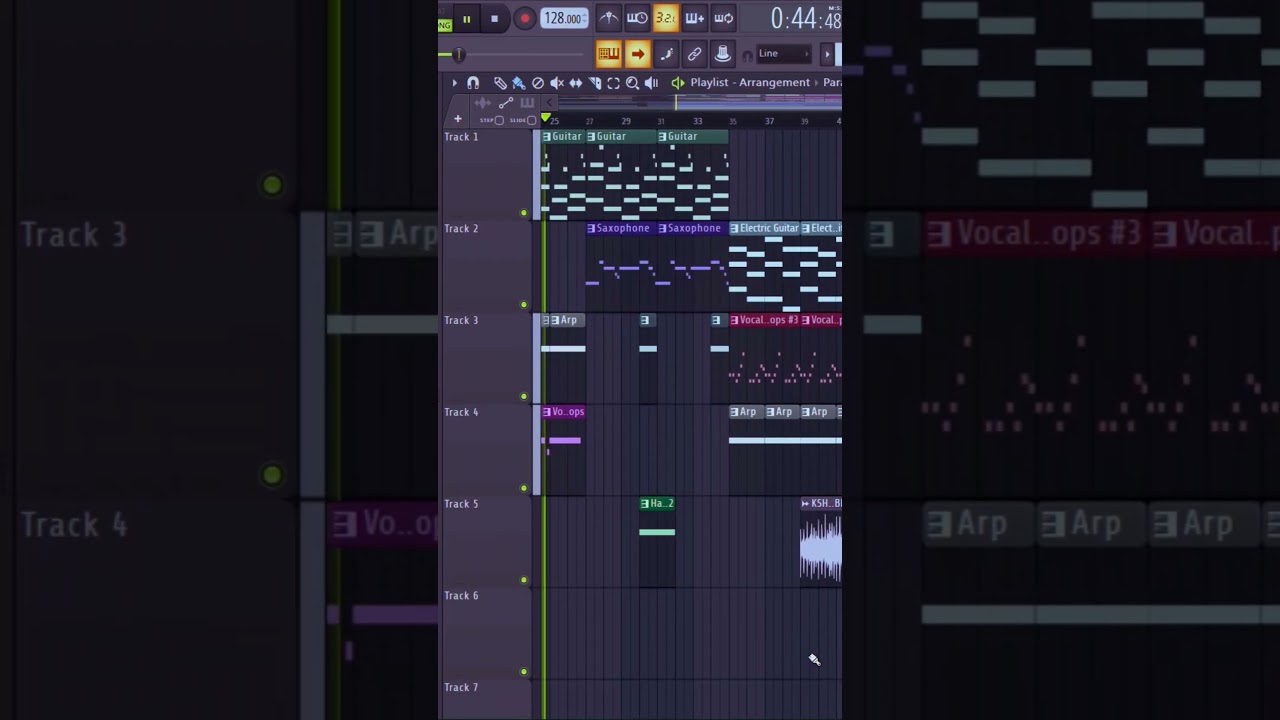Image resolution: width=1280 pixels, height=720 pixels.
Task: Select the Paint brush tool
Action: click(519, 83)
